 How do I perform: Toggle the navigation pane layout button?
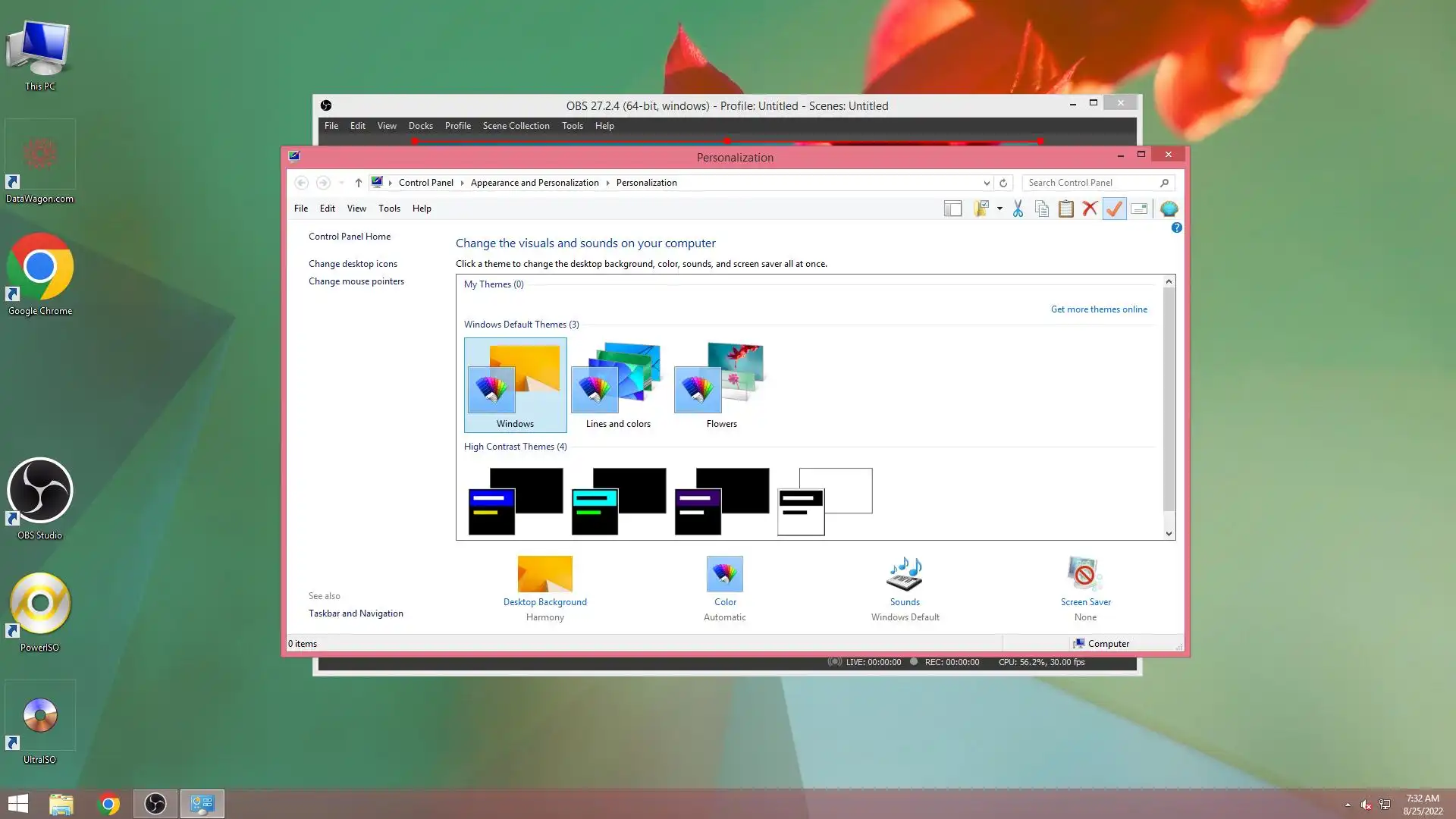point(952,209)
